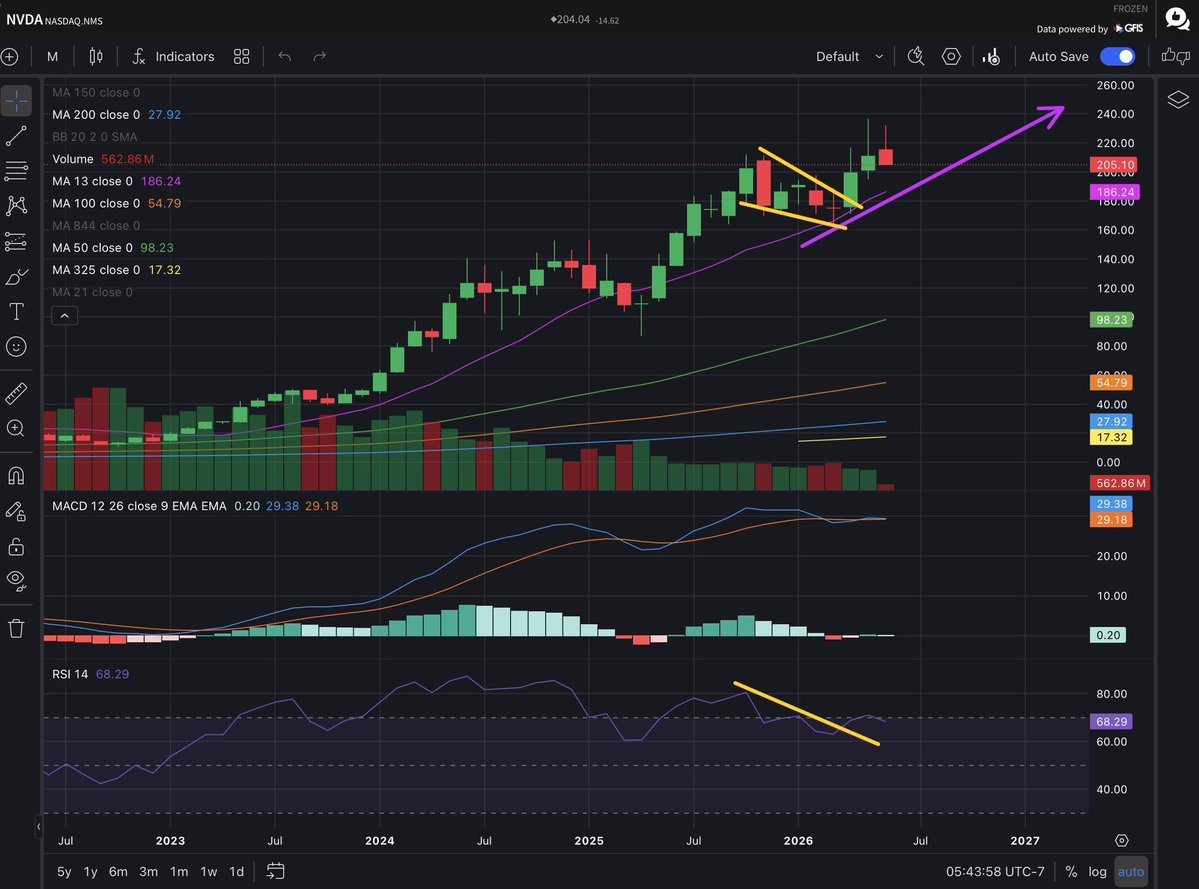Select the MA 50 close legend entry
Image resolution: width=1199 pixels, height=889 pixels.
click(112, 248)
